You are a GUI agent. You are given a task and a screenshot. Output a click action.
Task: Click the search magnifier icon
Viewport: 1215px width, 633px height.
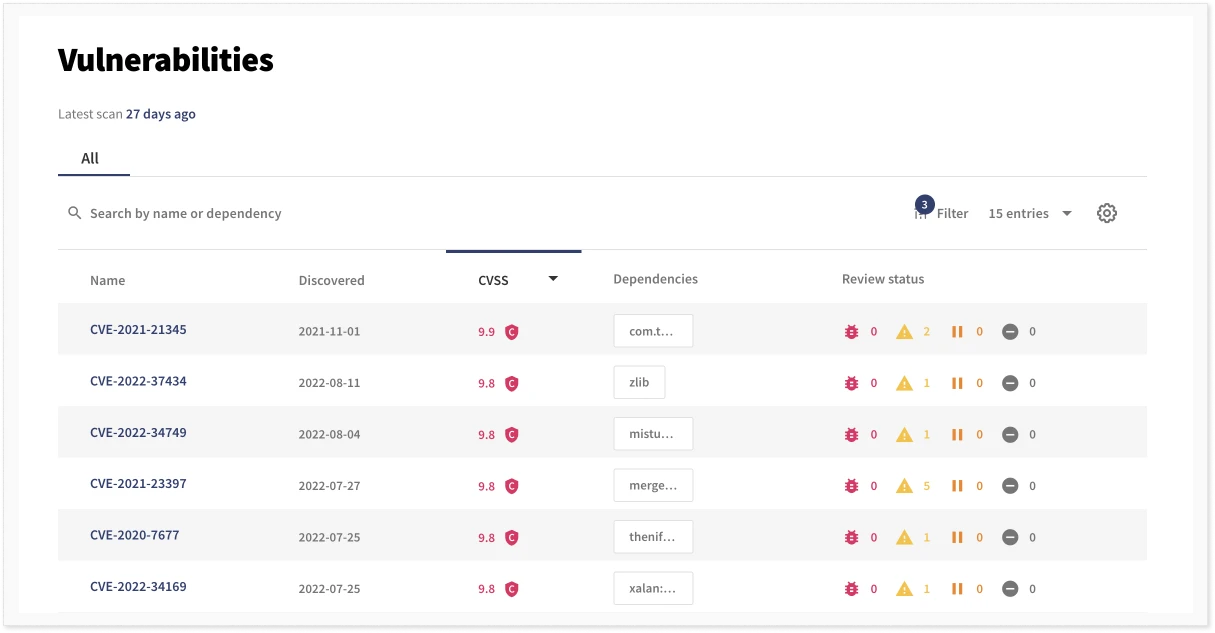click(x=74, y=213)
